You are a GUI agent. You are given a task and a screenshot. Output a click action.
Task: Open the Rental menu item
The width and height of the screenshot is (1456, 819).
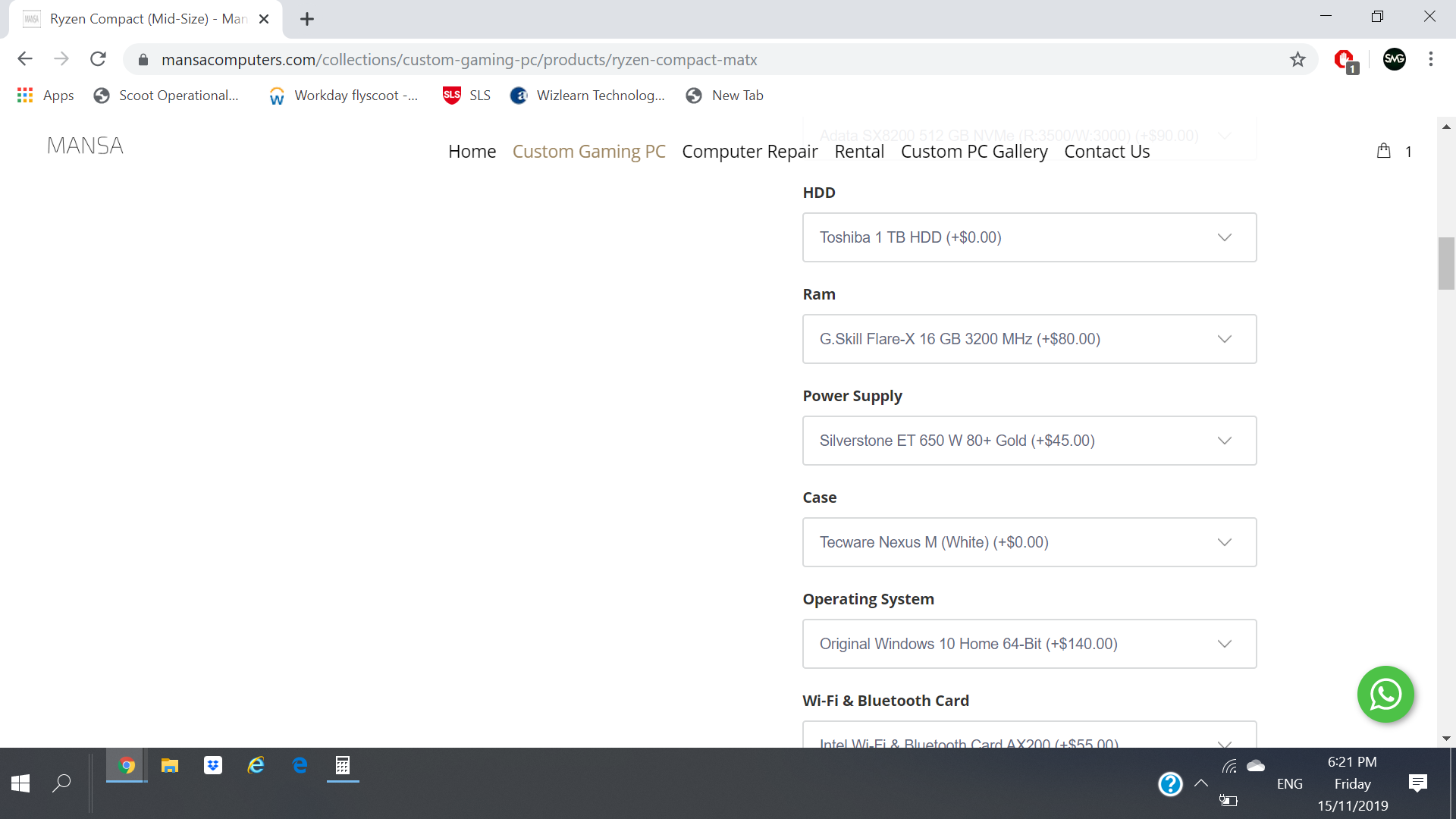click(x=859, y=152)
